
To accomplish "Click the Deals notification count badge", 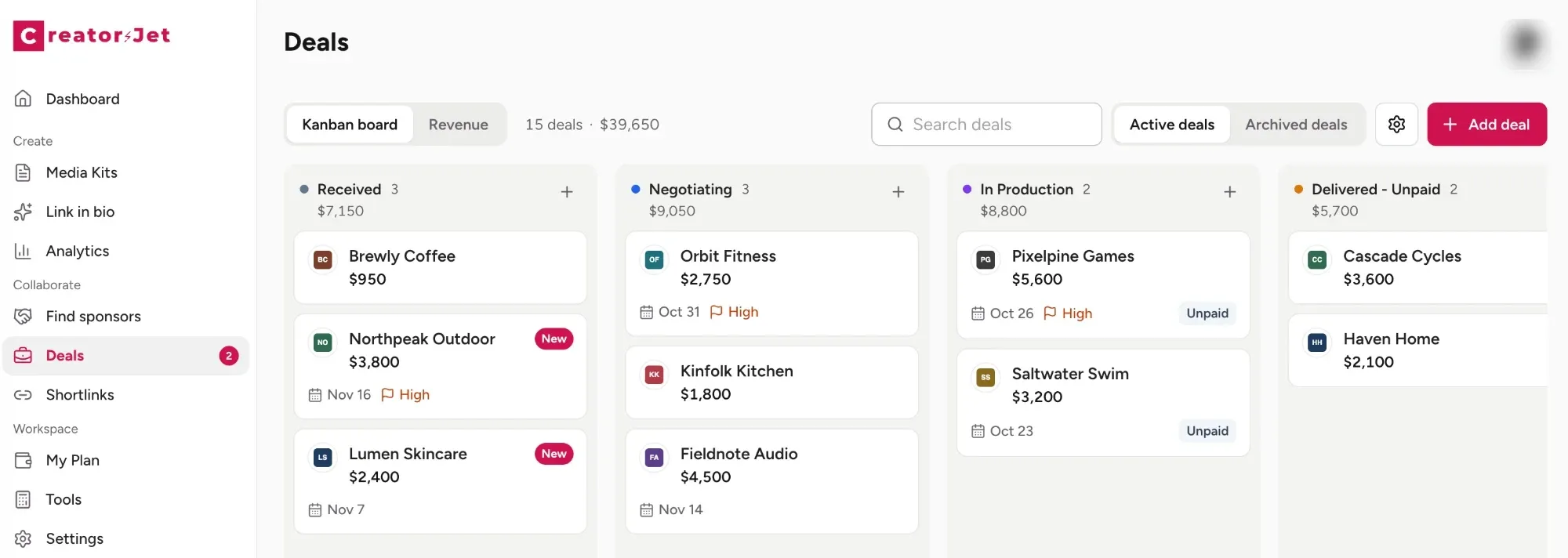I will [229, 356].
